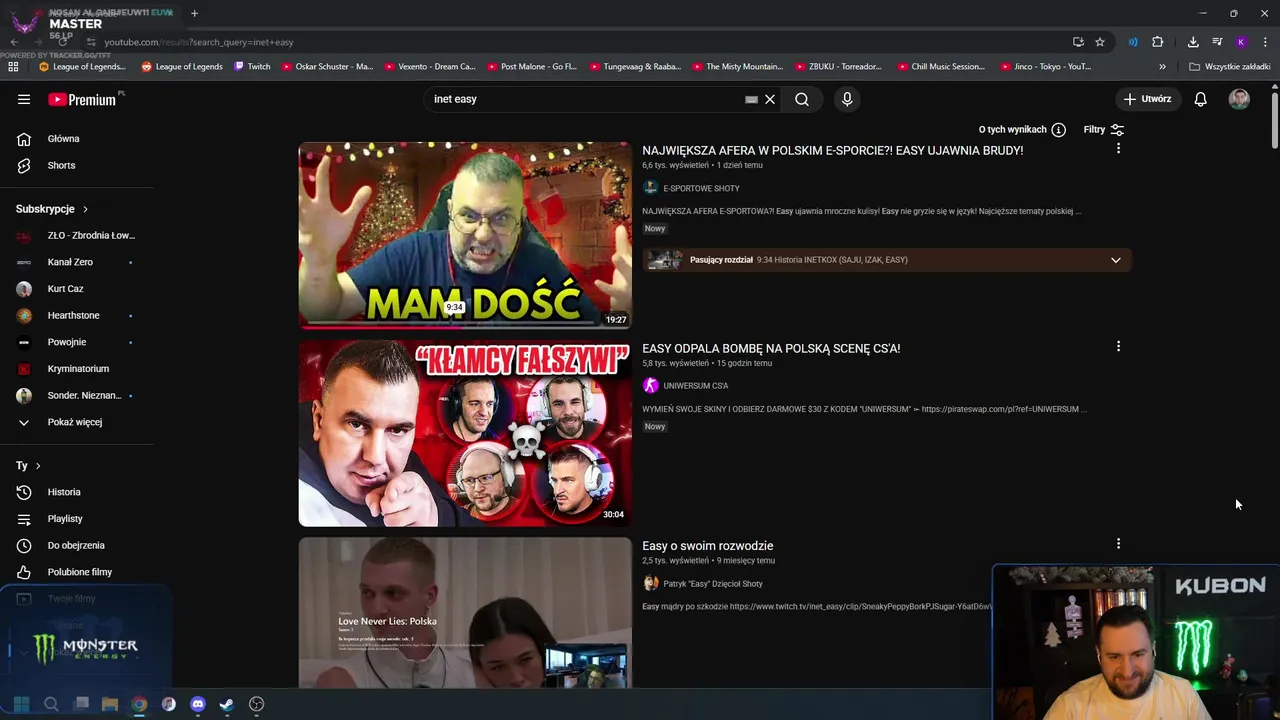Switch to OBS Studio in the taskbar
1280x720 pixels.
coord(256,704)
